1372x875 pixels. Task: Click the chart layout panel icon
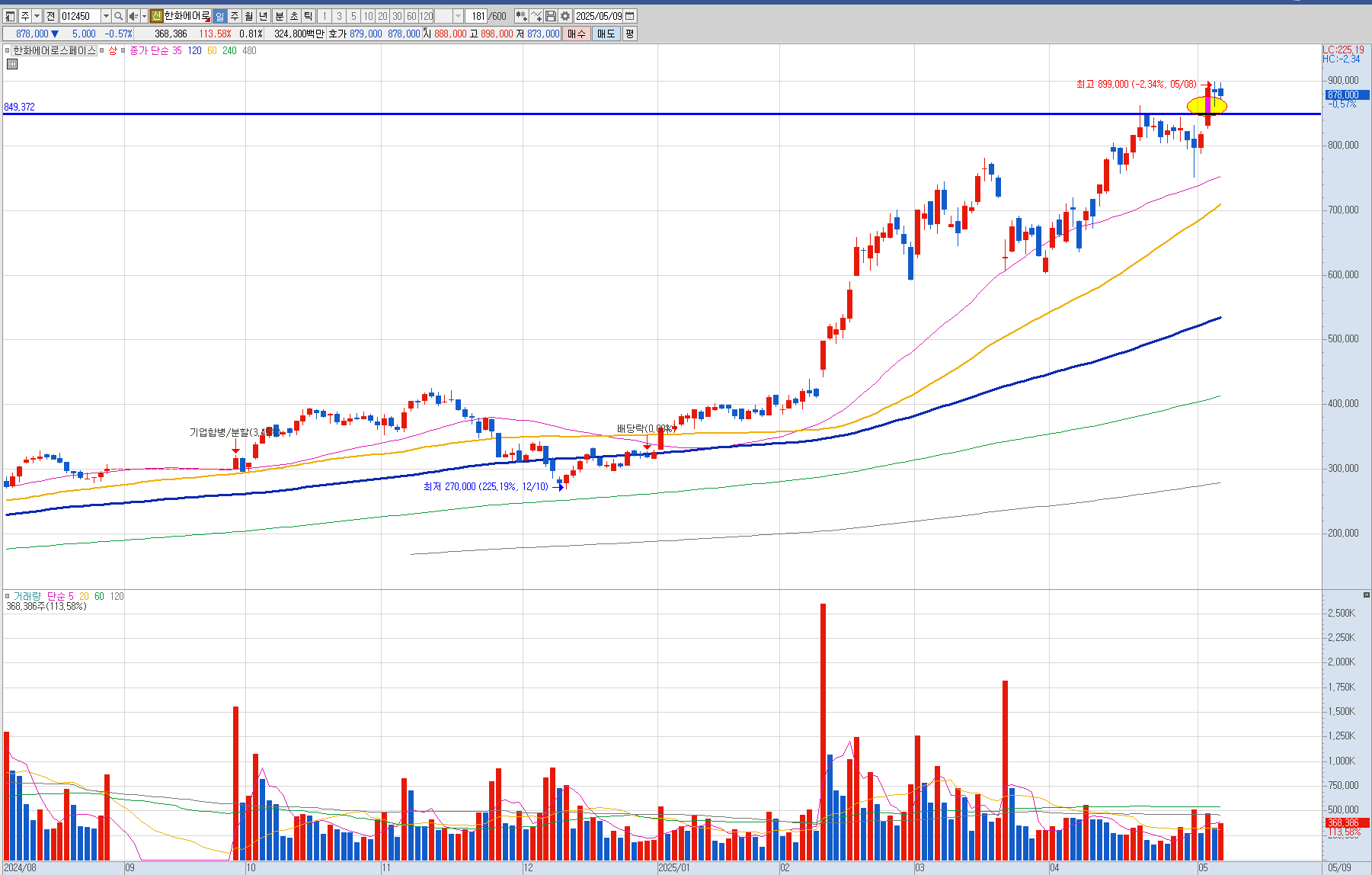coord(10,16)
